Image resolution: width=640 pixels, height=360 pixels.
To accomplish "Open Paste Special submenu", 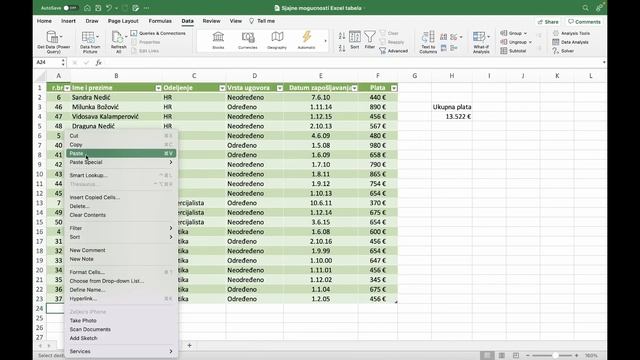I will 121,162.
